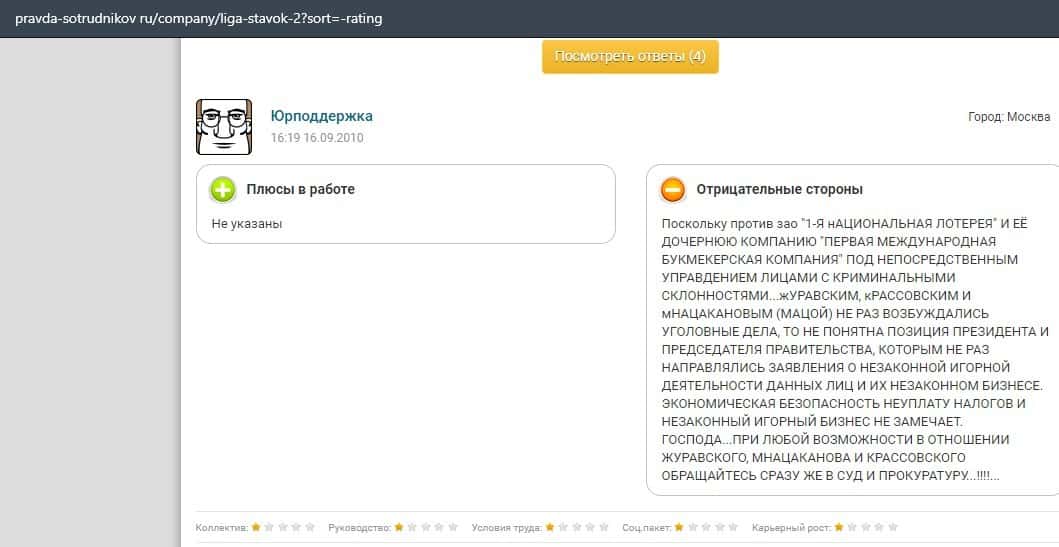Click the "Плюсы в работе" heading
The image size is (1059, 547).
click(x=300, y=189)
